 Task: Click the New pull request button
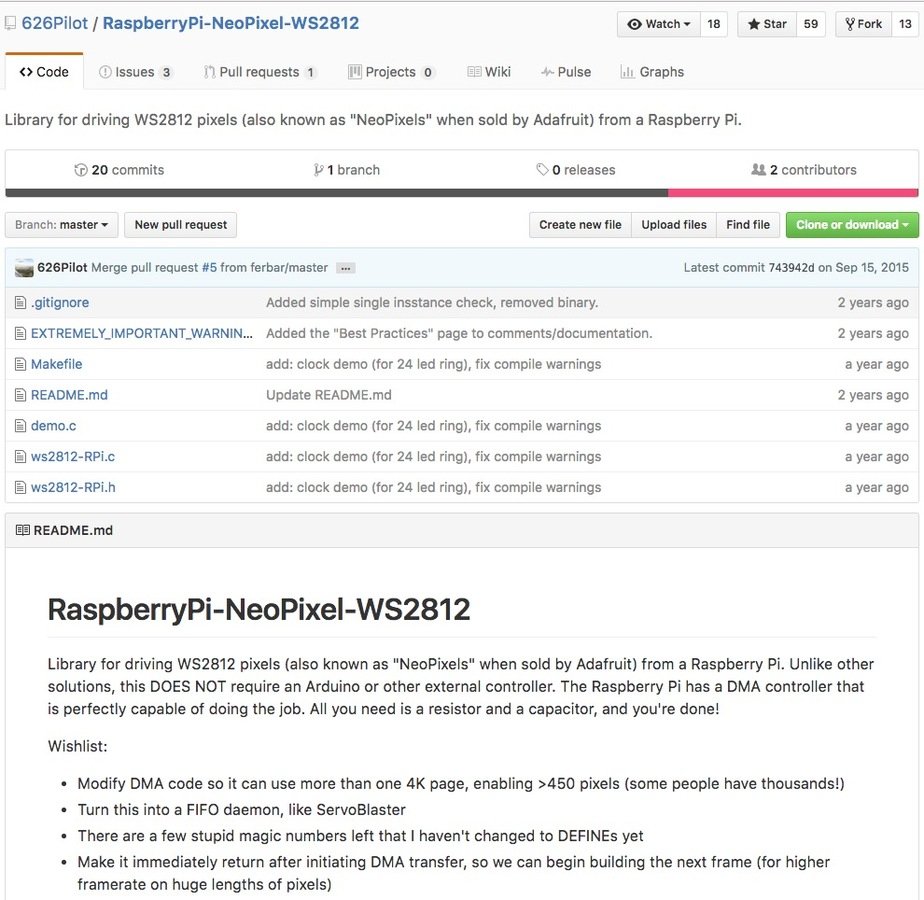point(180,225)
